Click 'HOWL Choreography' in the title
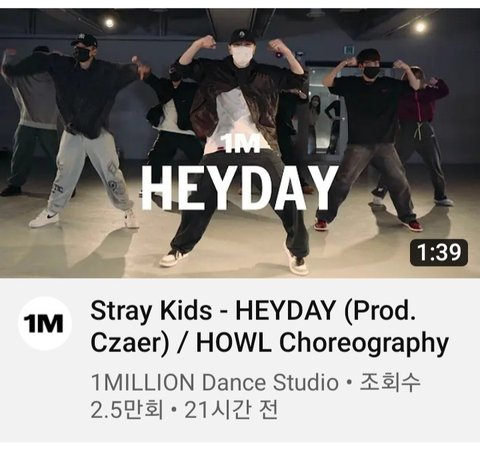This screenshot has height=452, width=480. pos(322,343)
